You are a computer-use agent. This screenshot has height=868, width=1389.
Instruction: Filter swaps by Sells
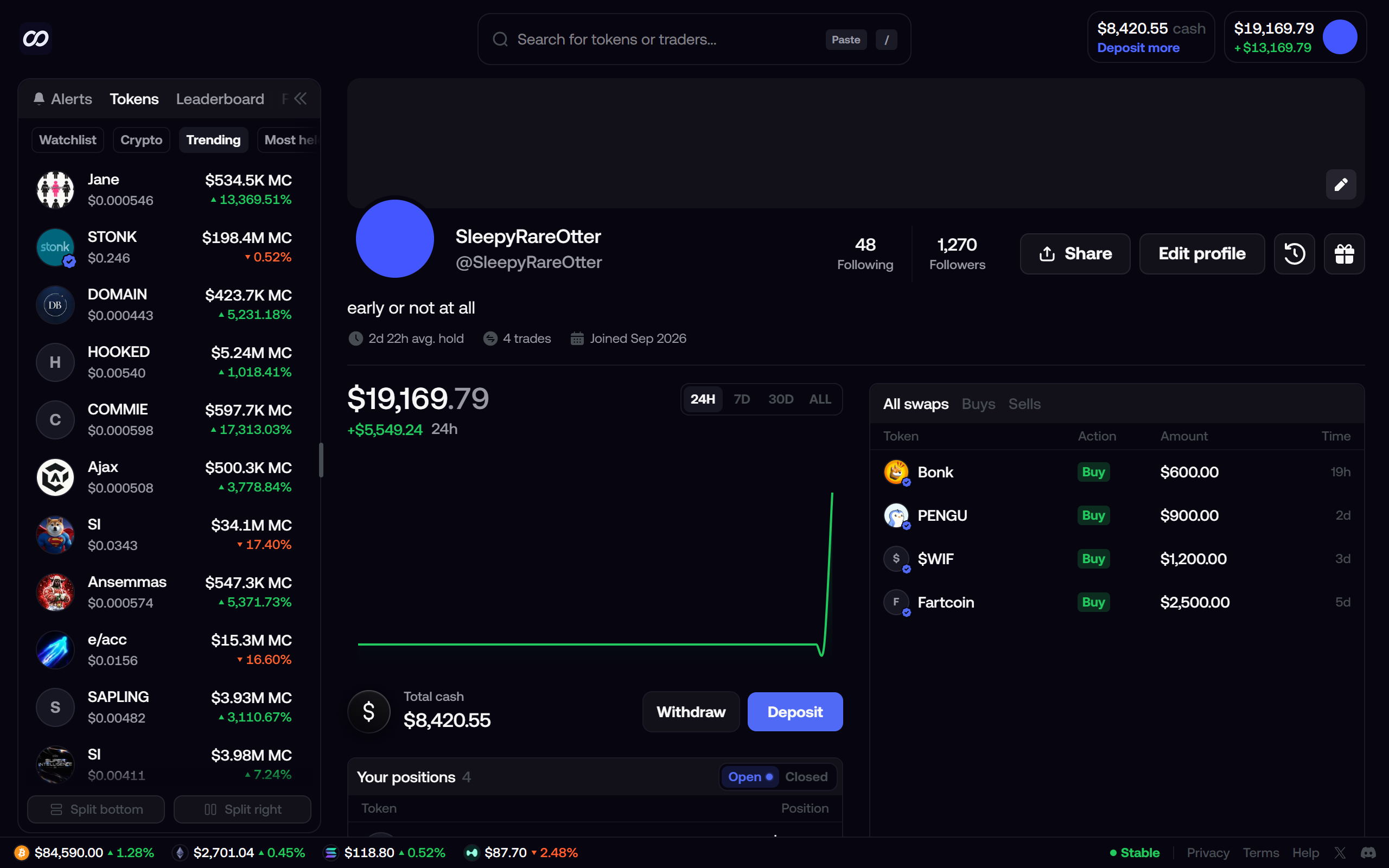[x=1024, y=404]
